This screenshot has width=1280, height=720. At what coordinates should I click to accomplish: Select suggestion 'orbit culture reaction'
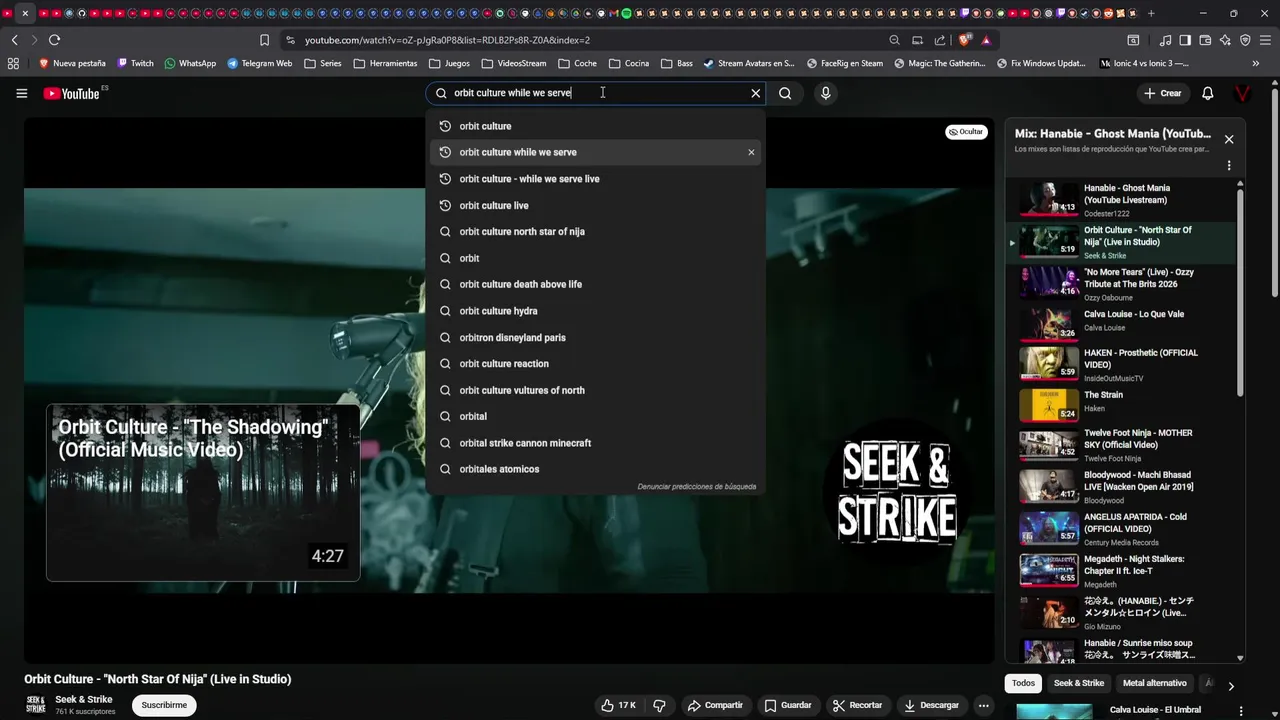pos(596,364)
